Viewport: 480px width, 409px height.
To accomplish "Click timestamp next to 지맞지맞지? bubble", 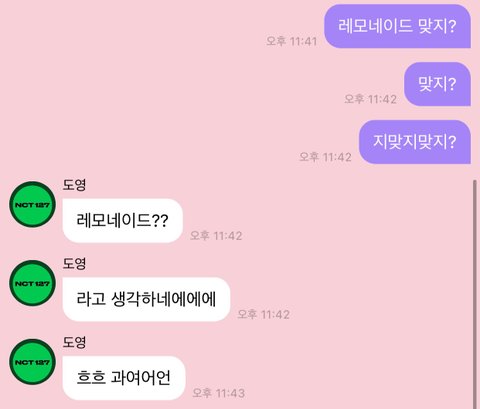I will coord(325,157).
